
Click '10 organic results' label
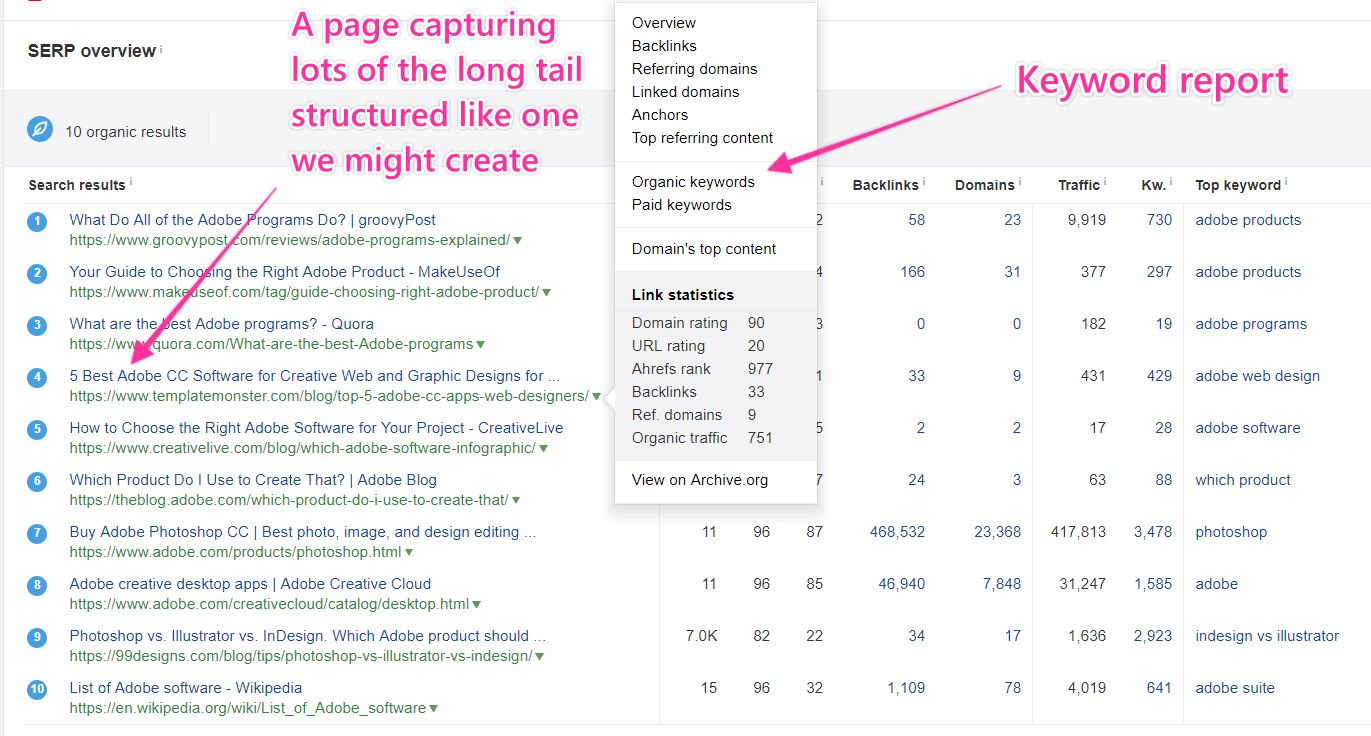pyautogui.click(x=126, y=131)
